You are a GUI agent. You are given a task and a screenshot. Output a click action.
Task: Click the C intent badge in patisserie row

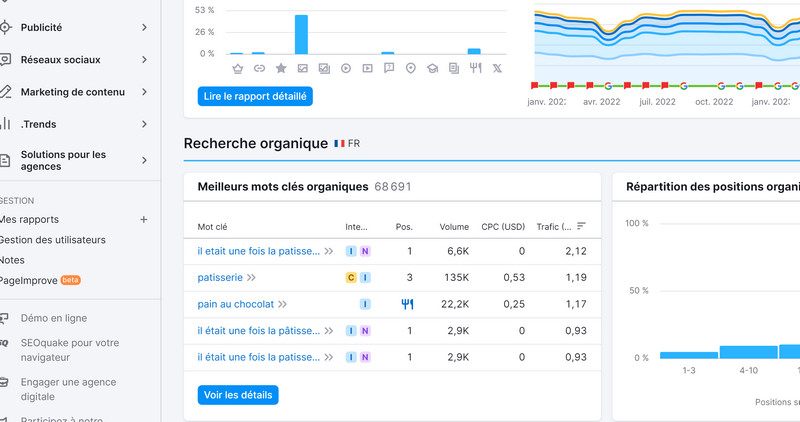351,278
